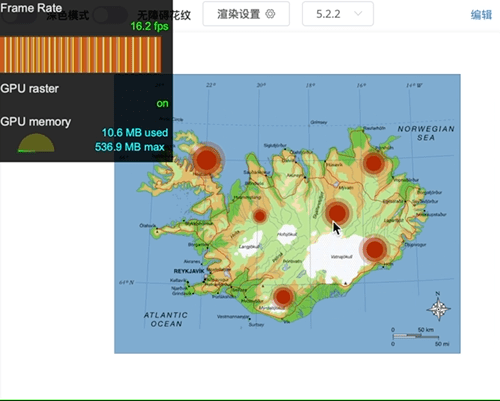The image size is (500, 401).
Task: Toggle the 深色模式 dark mode switch
Action: pyautogui.click(x=18, y=15)
